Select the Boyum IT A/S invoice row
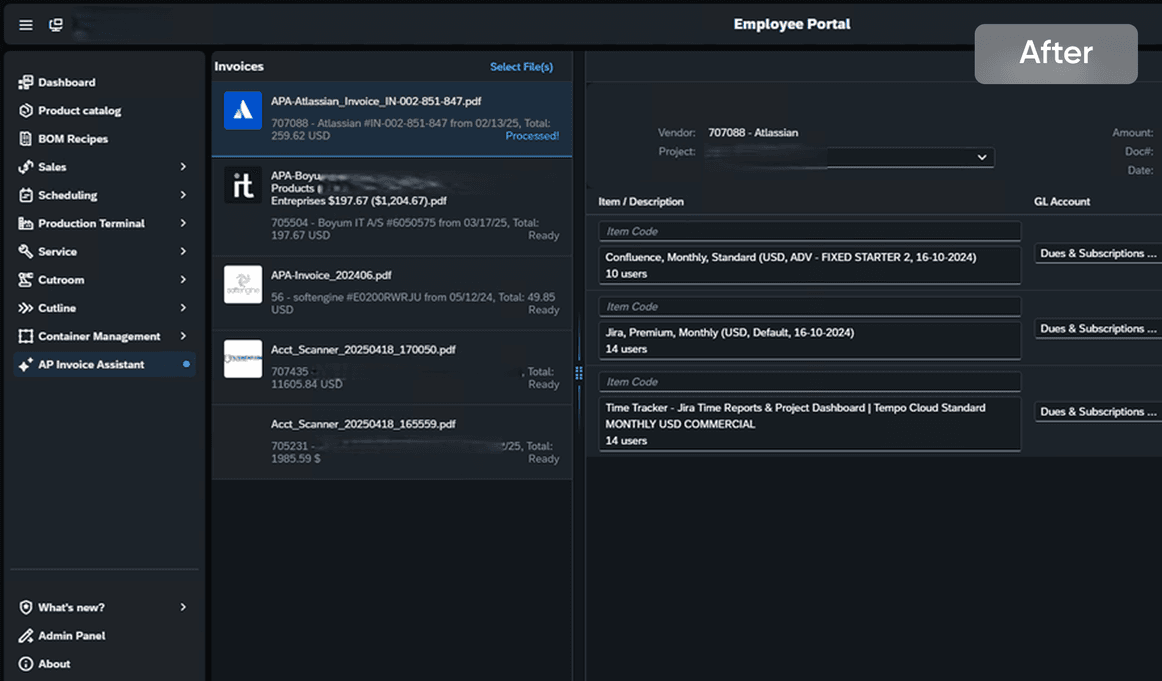The image size is (1162, 681). click(x=392, y=207)
